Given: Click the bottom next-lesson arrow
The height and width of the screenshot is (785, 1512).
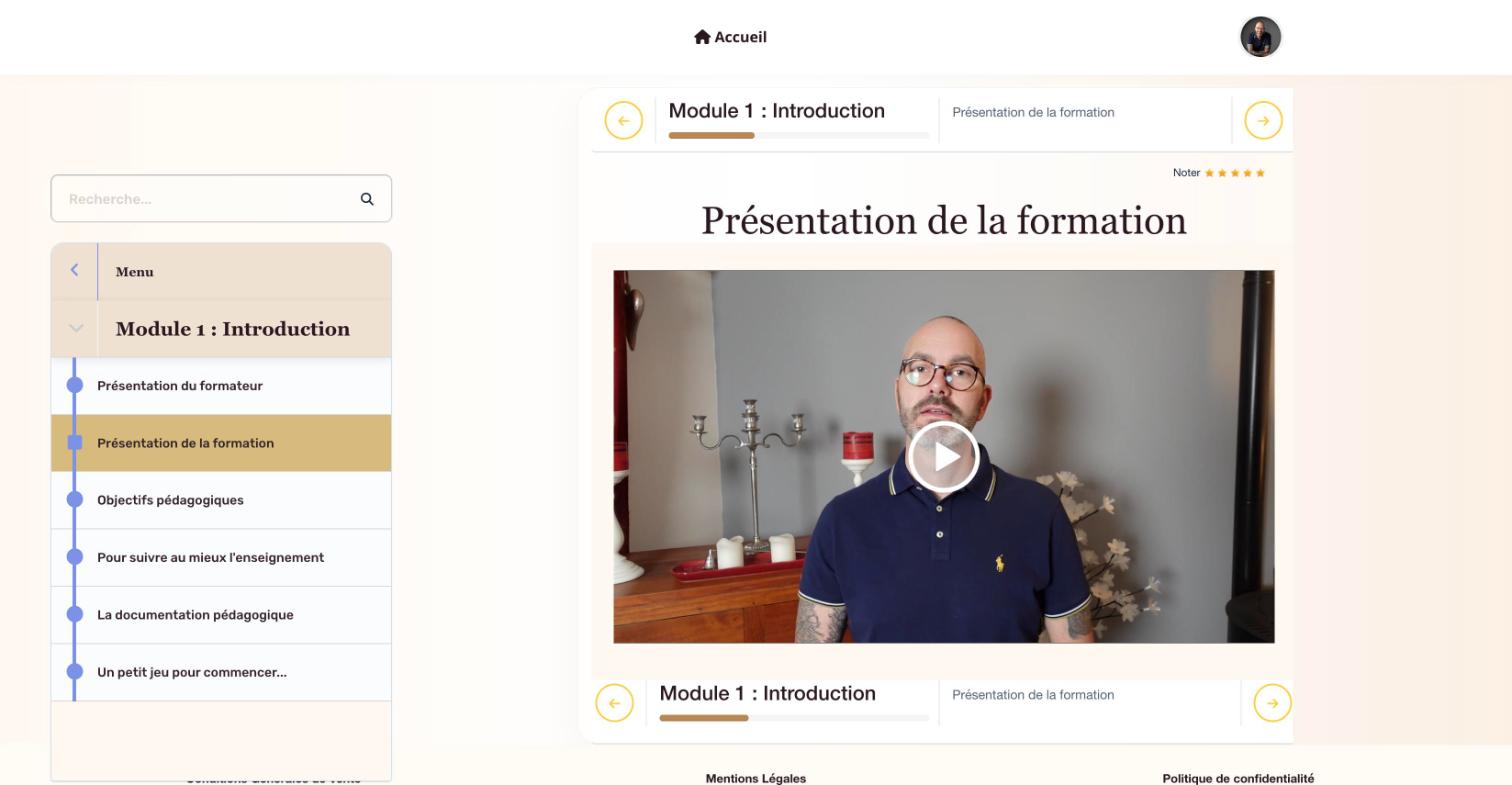Looking at the screenshot, I should point(1272,703).
